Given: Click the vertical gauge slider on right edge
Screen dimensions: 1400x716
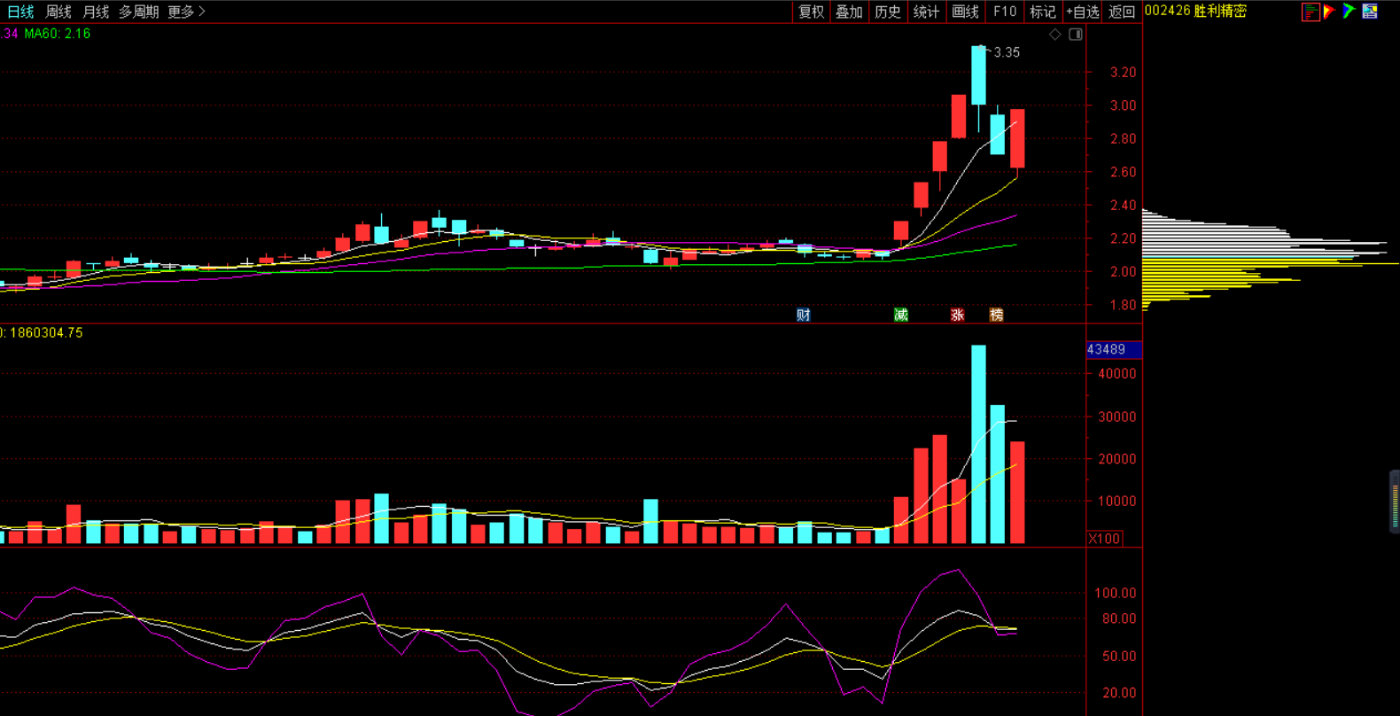Looking at the screenshot, I should tap(1395, 500).
